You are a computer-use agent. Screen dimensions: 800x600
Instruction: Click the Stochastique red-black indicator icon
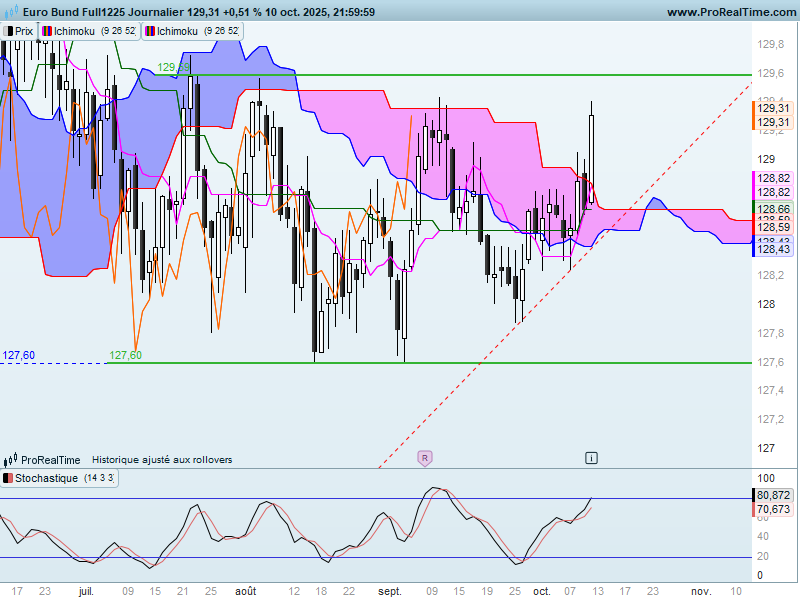(x=8, y=478)
